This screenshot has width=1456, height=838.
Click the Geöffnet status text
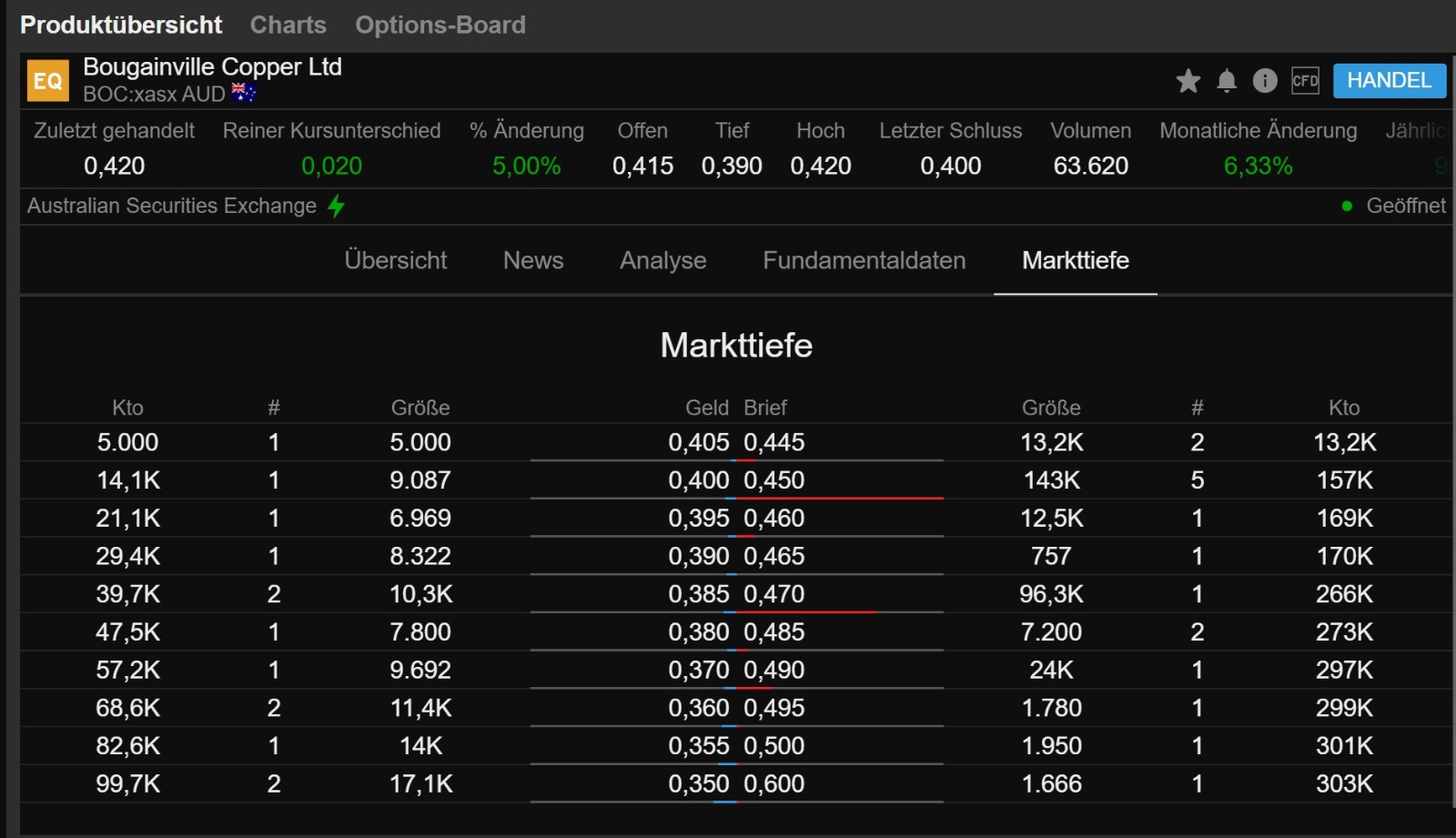pyautogui.click(x=1406, y=206)
